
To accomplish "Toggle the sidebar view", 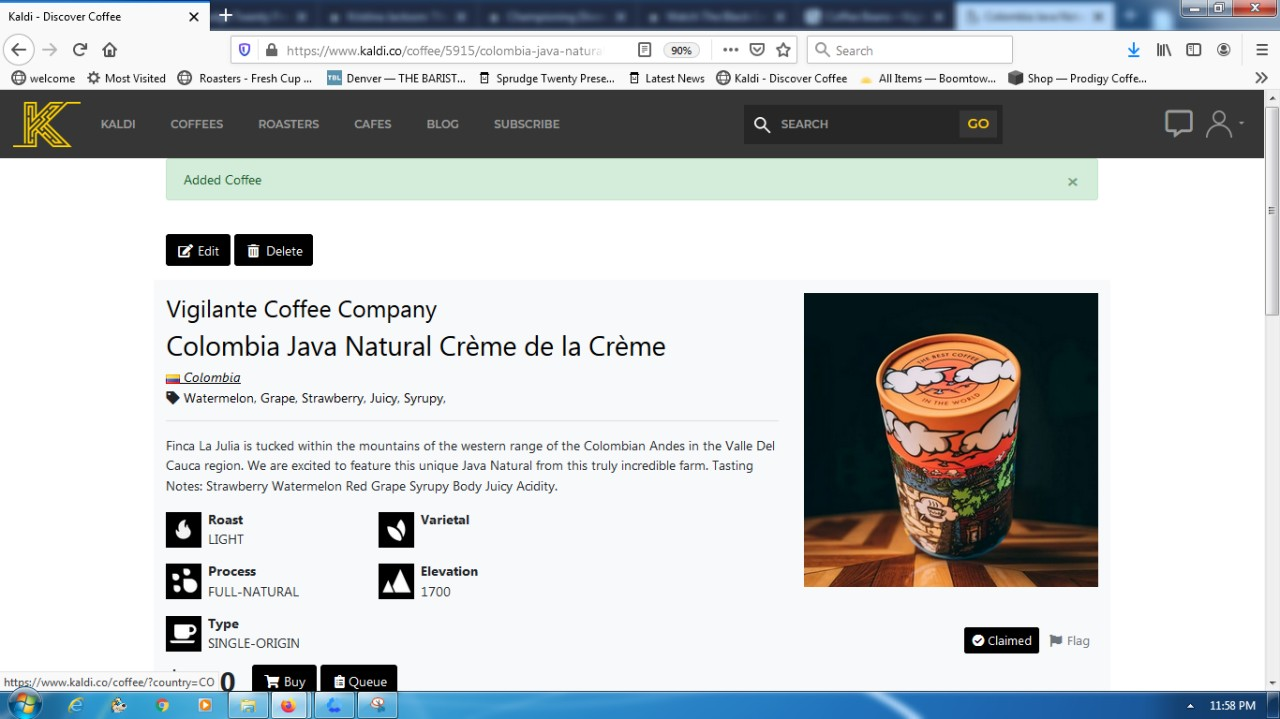I will [x=1194, y=50].
